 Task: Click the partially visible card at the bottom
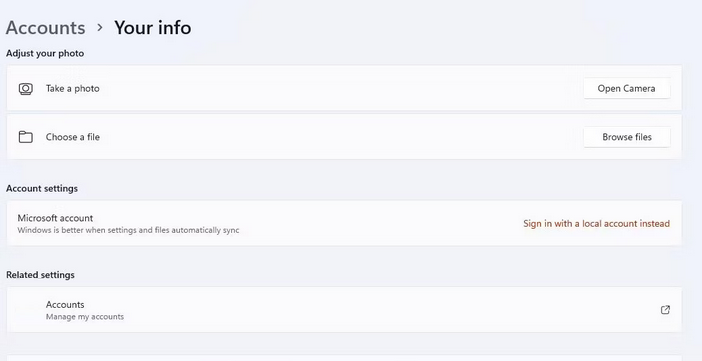click(344, 358)
